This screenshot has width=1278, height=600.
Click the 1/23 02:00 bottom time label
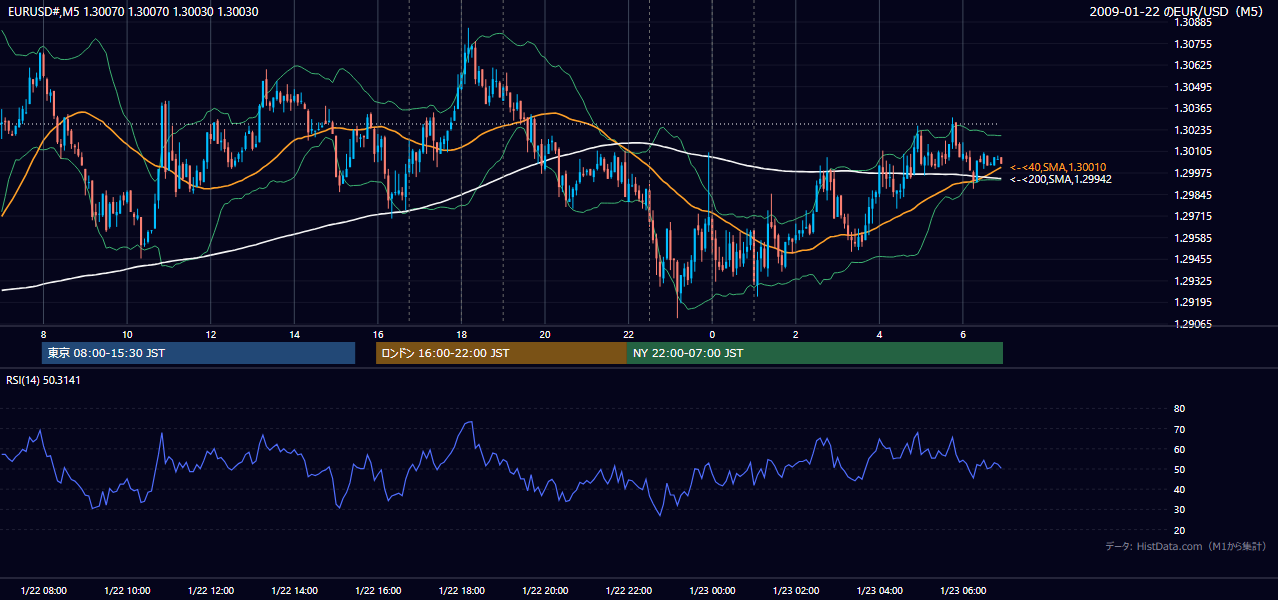[x=796, y=591]
